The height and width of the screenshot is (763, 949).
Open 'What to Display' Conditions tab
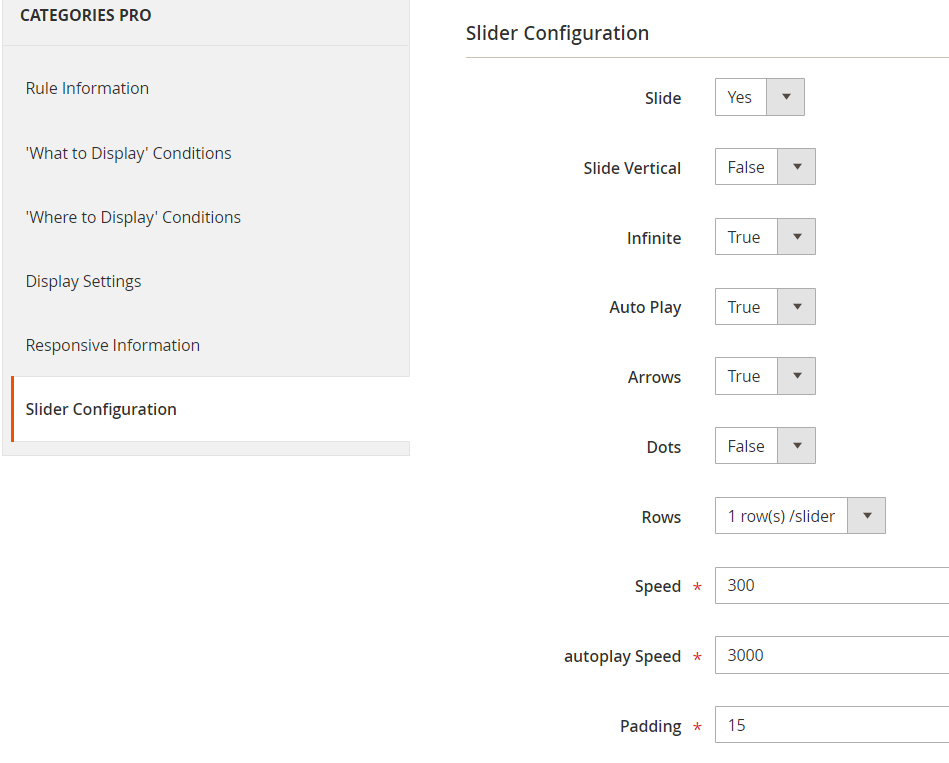tap(128, 153)
